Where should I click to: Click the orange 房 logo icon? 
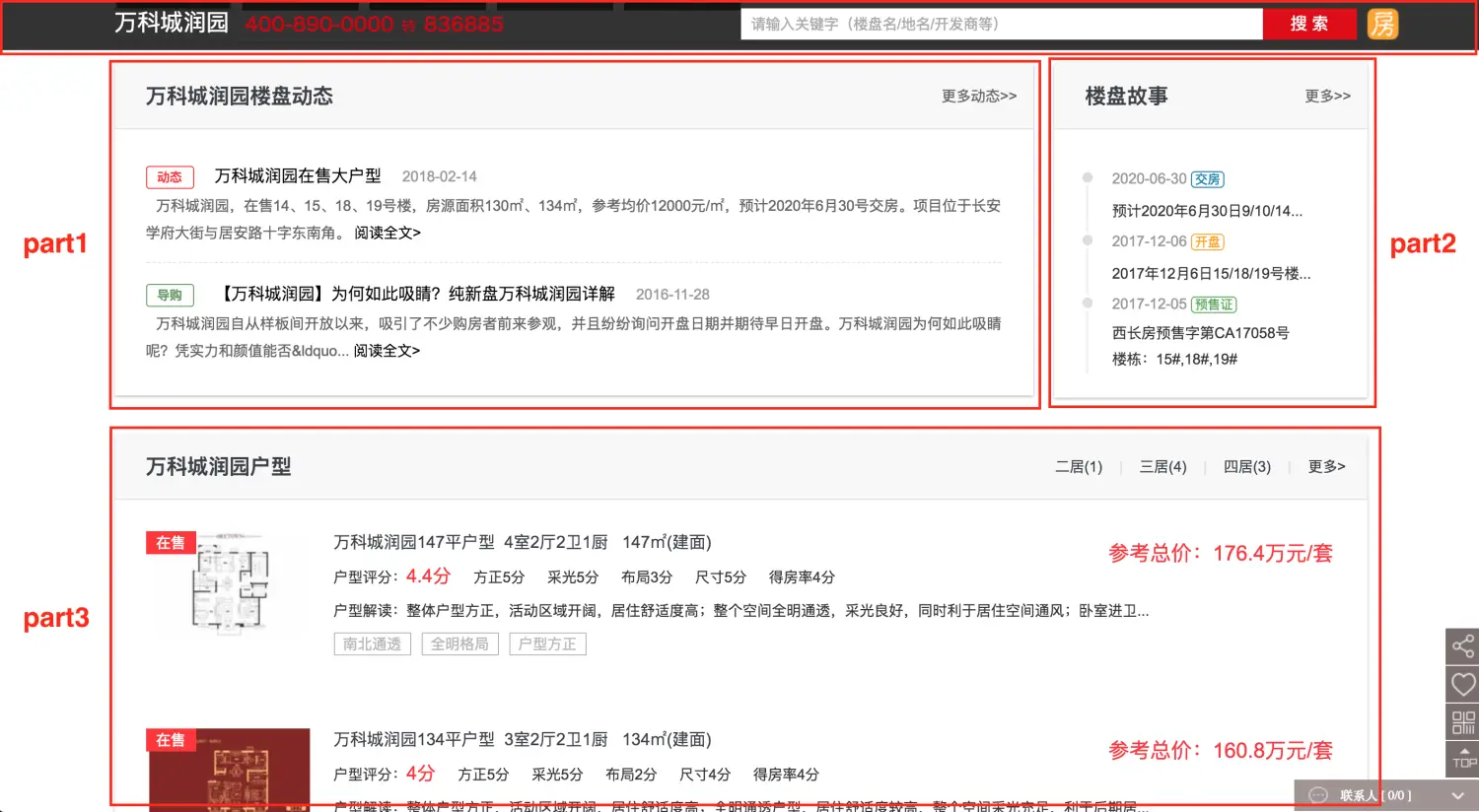[1382, 24]
